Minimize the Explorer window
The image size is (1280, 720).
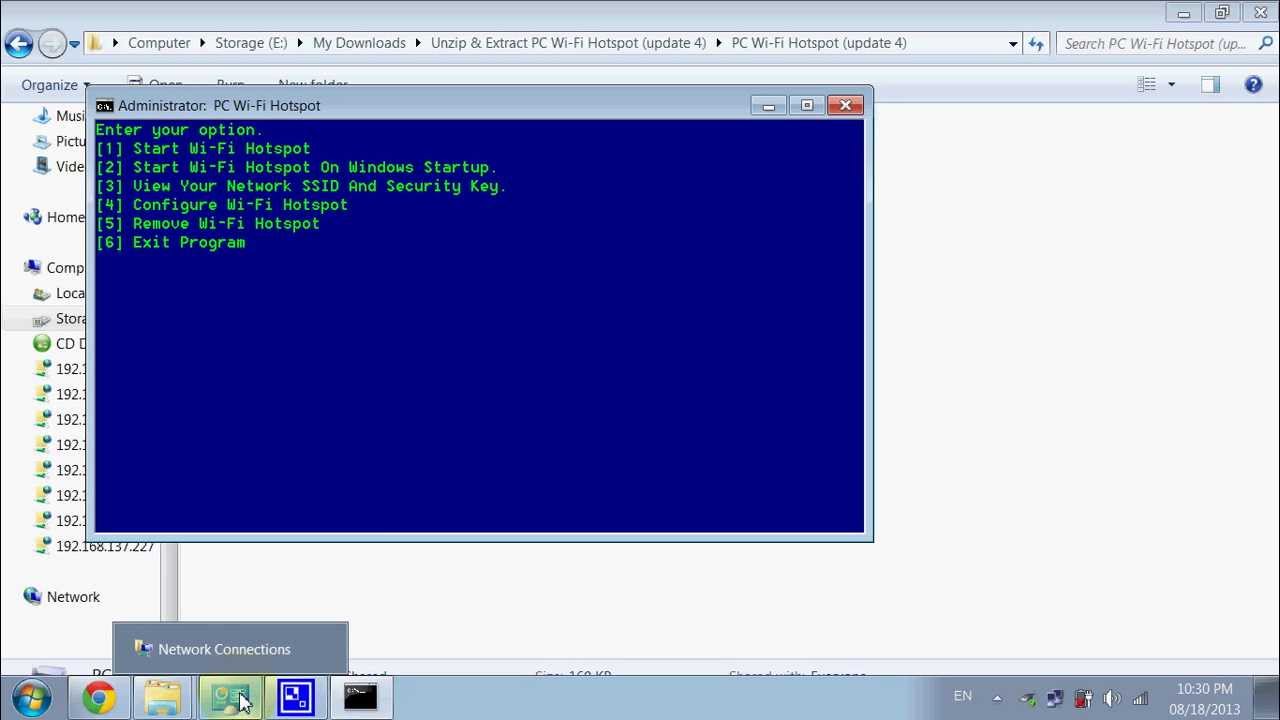tap(1183, 13)
